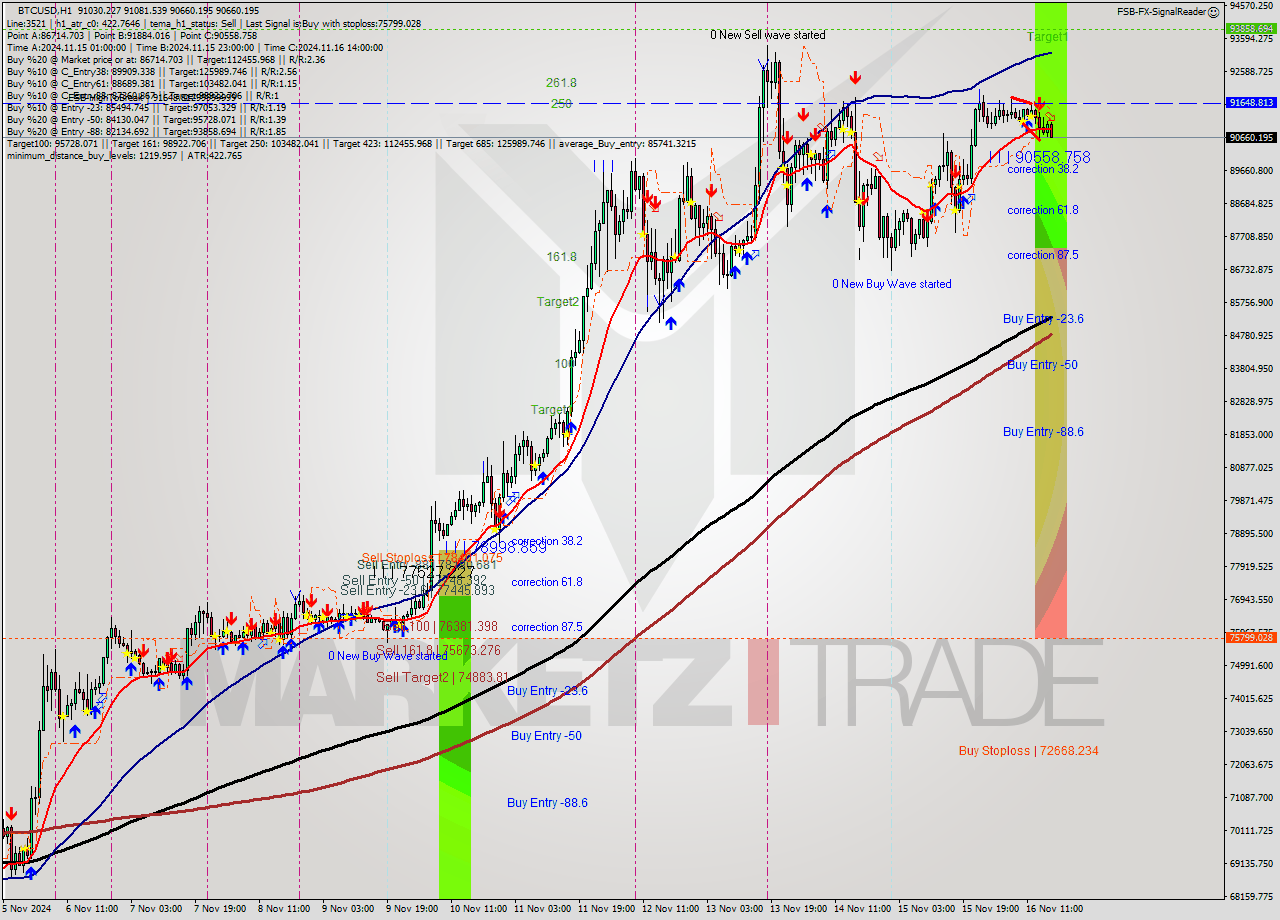Click the '11 Nov 19:00' time axis label
This screenshot has width=1280, height=920.
click(x=606, y=909)
